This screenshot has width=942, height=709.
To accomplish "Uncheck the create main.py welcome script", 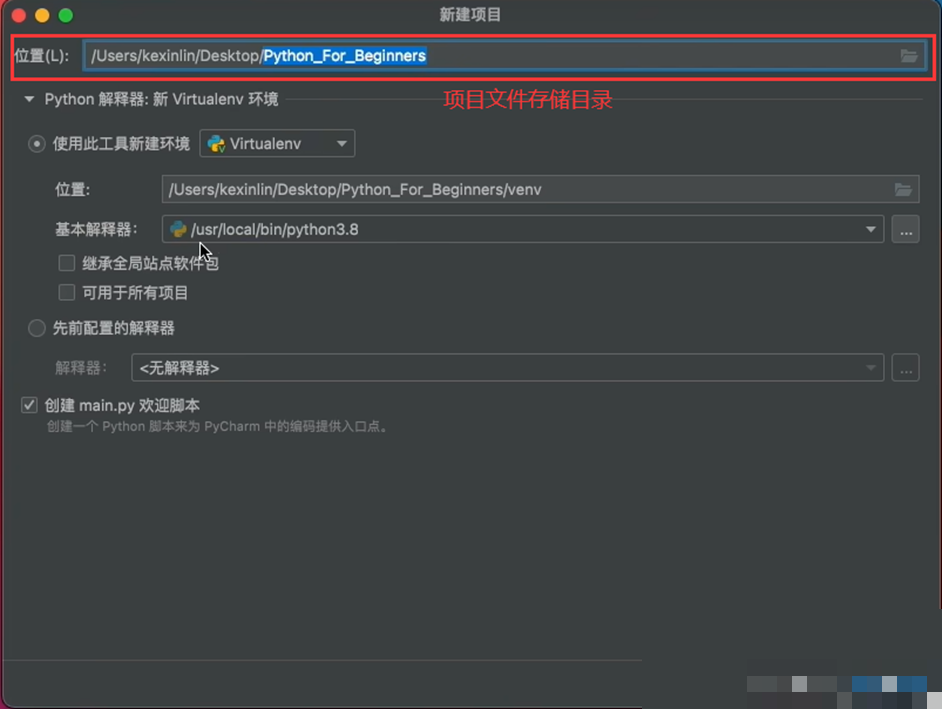I will coord(29,405).
